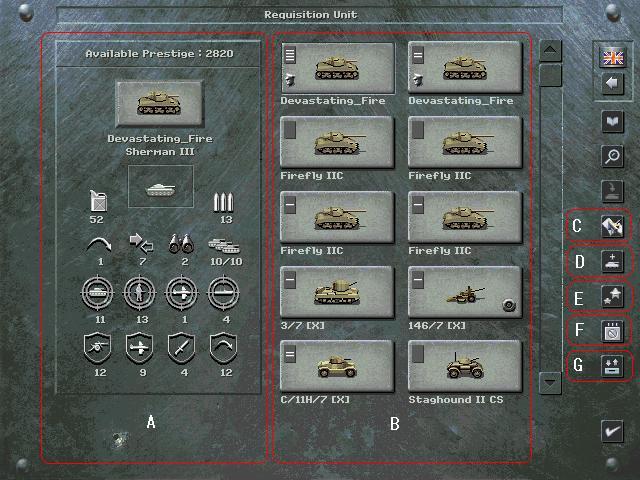Open the book reference icon

click(x=613, y=122)
